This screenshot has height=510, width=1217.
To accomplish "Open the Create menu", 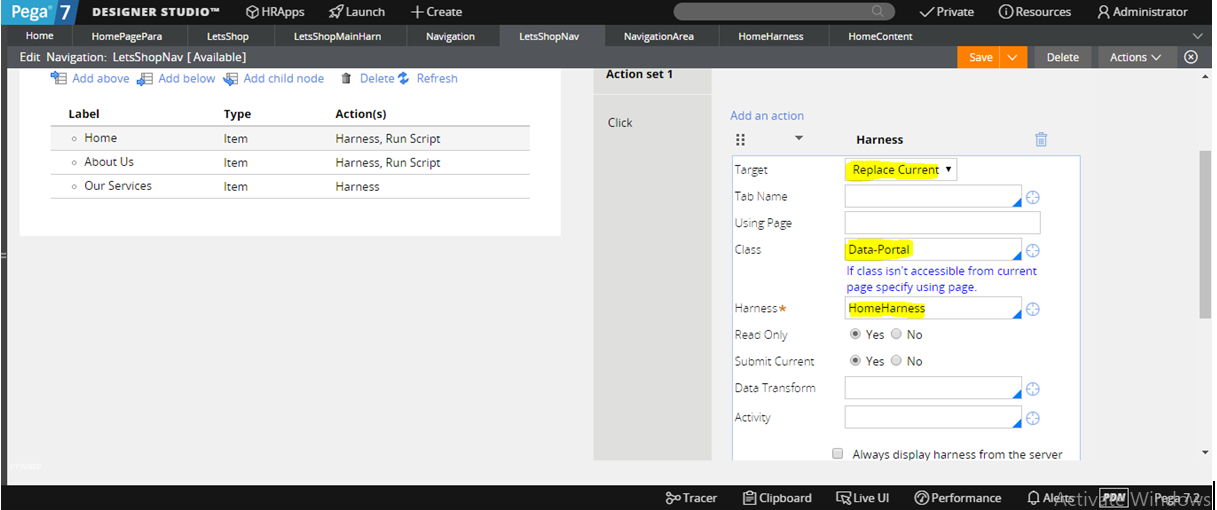I will pyautogui.click(x=436, y=12).
